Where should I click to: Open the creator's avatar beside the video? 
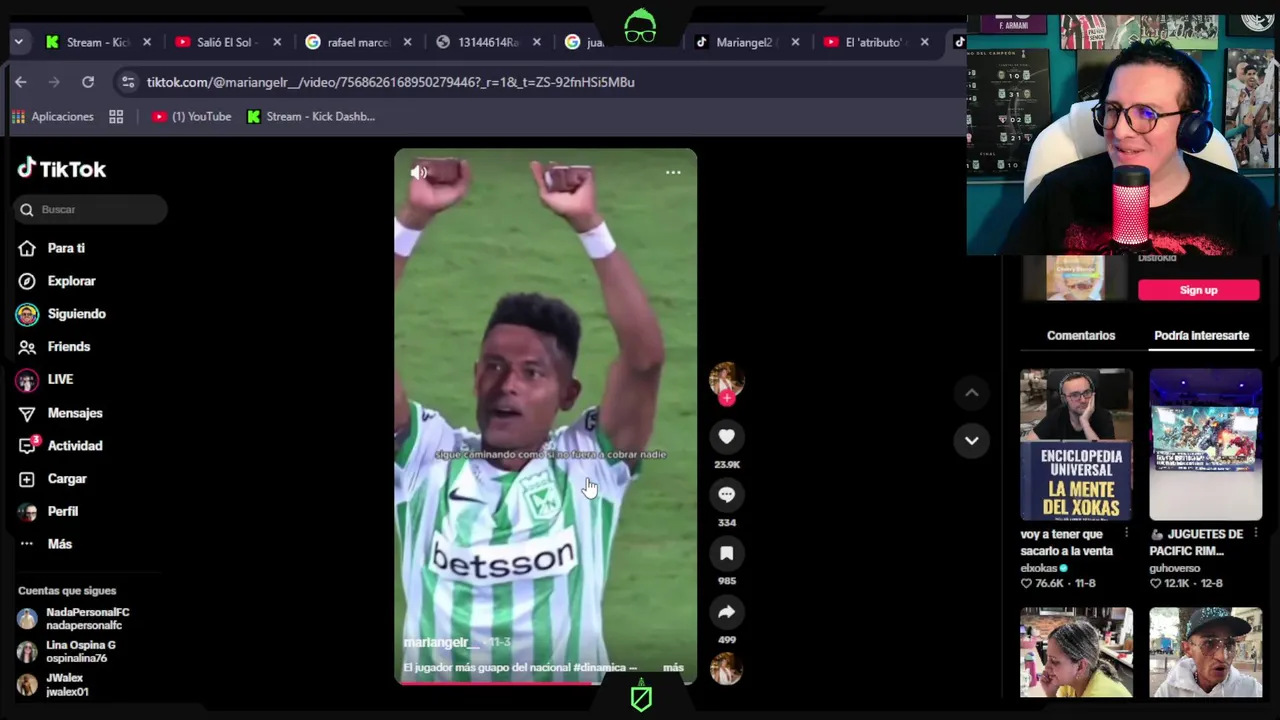[727, 379]
